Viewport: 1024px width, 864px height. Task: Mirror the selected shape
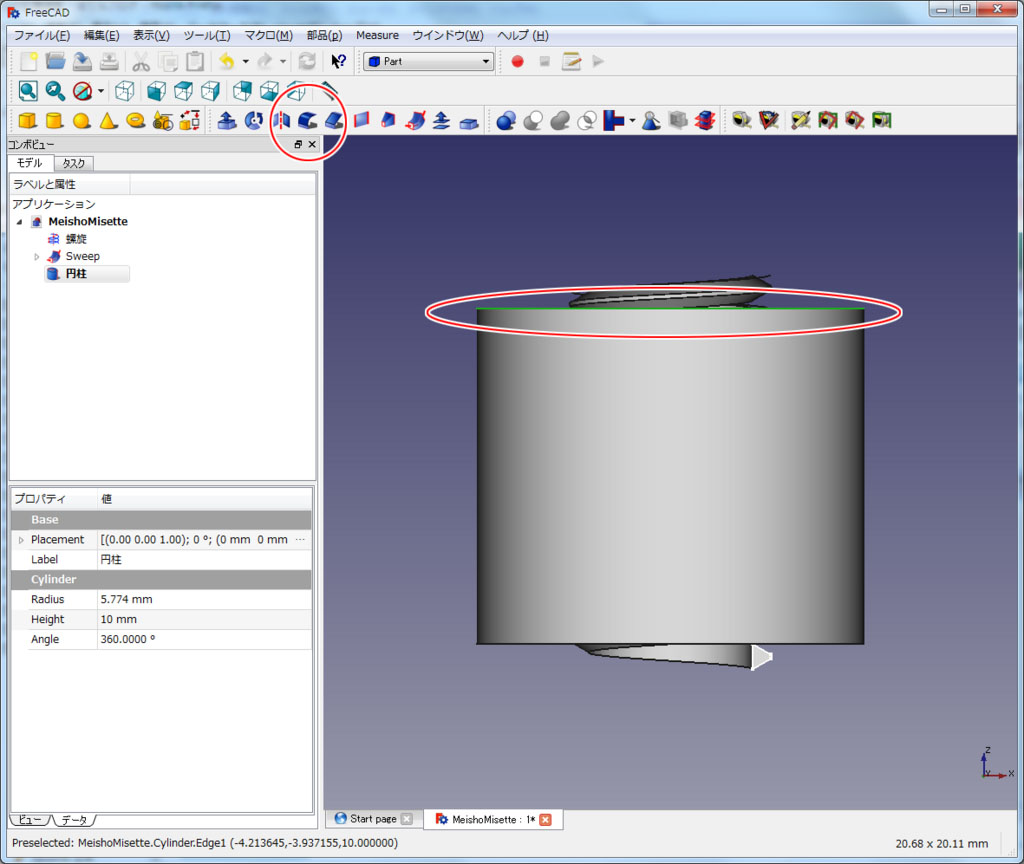pyautogui.click(x=281, y=120)
